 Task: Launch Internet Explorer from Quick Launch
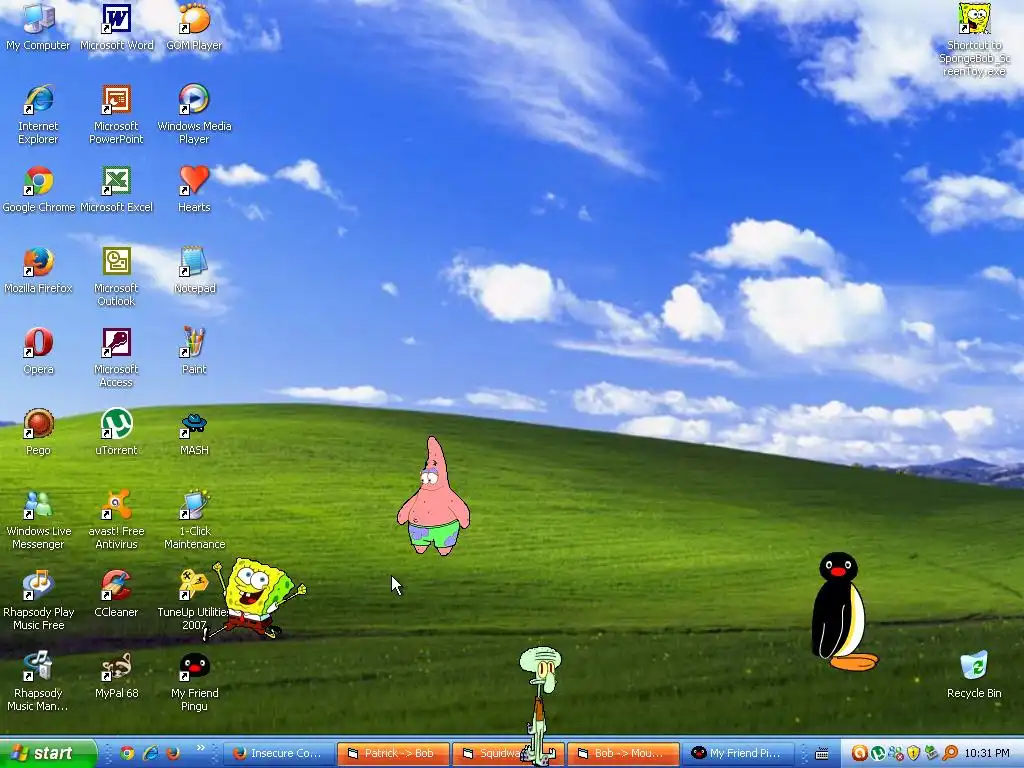[150, 753]
